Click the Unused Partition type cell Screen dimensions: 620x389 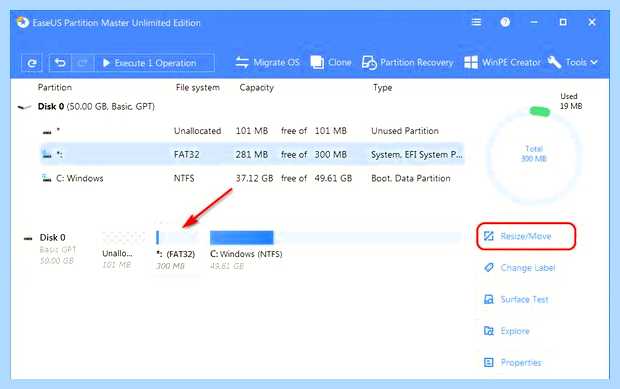pos(405,131)
